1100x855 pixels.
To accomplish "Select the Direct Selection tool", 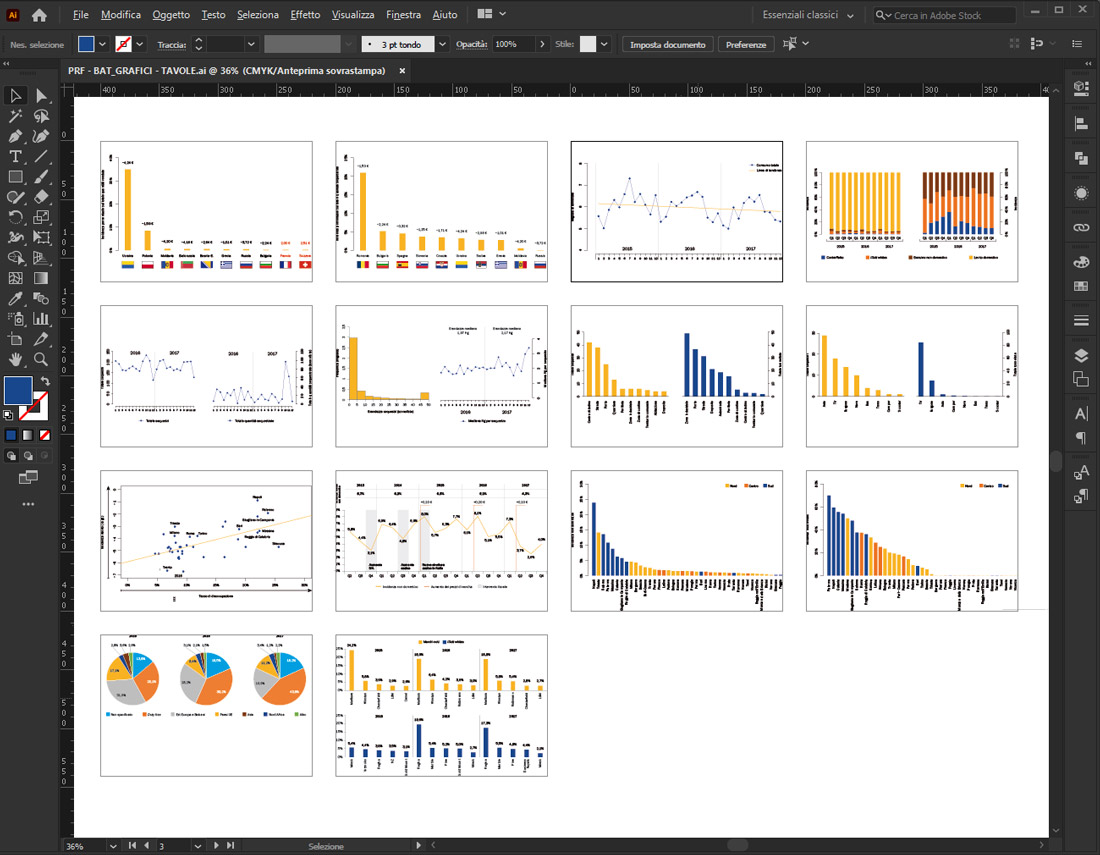I will click(41, 96).
